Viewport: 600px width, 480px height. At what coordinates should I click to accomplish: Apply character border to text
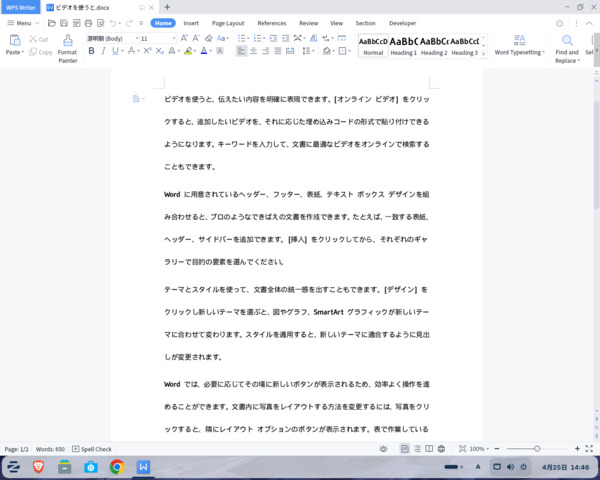coord(220,51)
